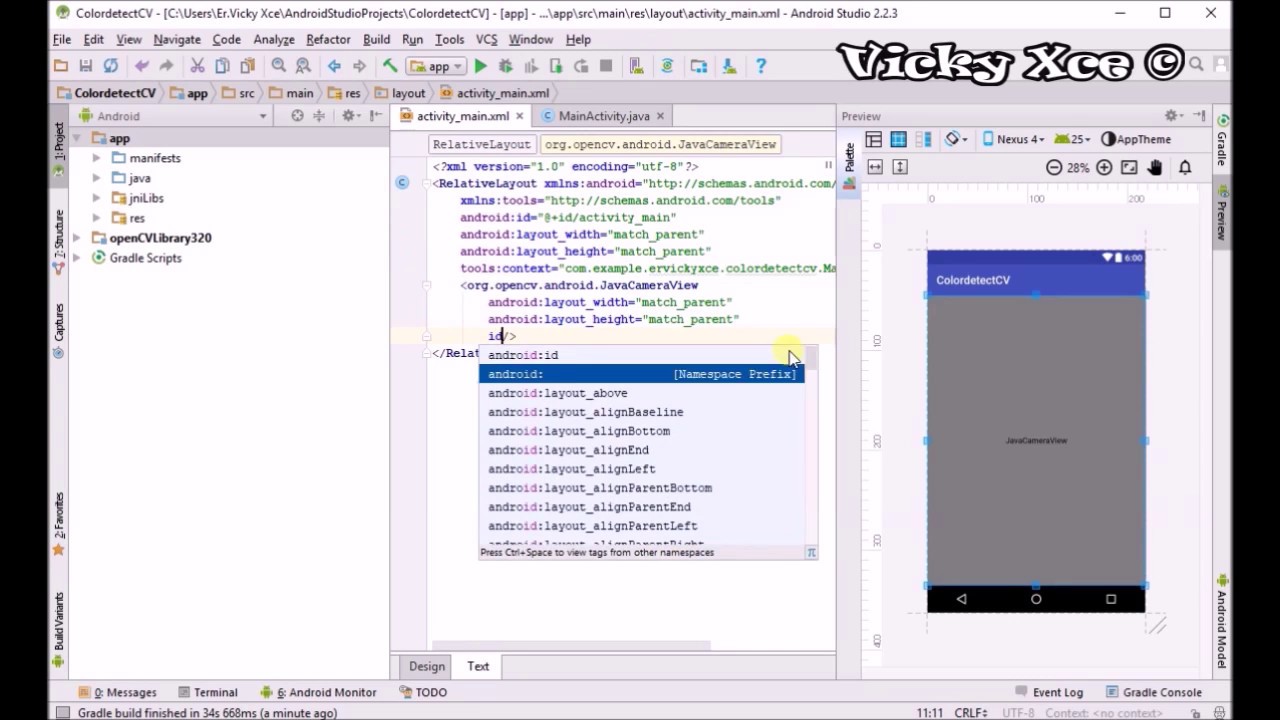Viewport: 1280px width, 720px height.
Task: Click the Palette side tab
Action: (x=849, y=165)
